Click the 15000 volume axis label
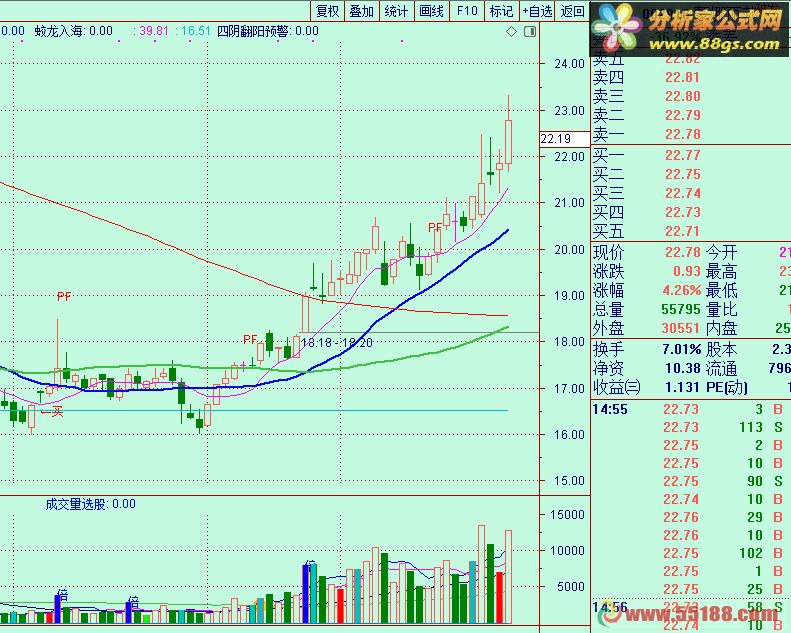 pos(567,515)
